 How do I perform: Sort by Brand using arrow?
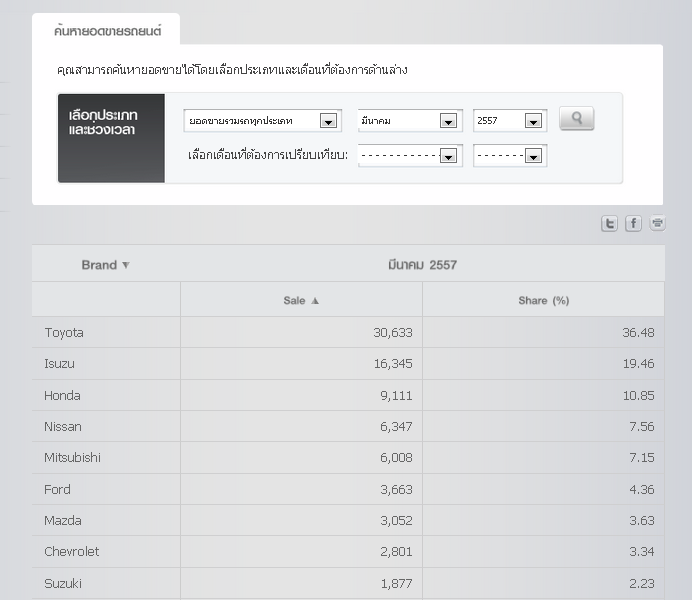(126, 265)
